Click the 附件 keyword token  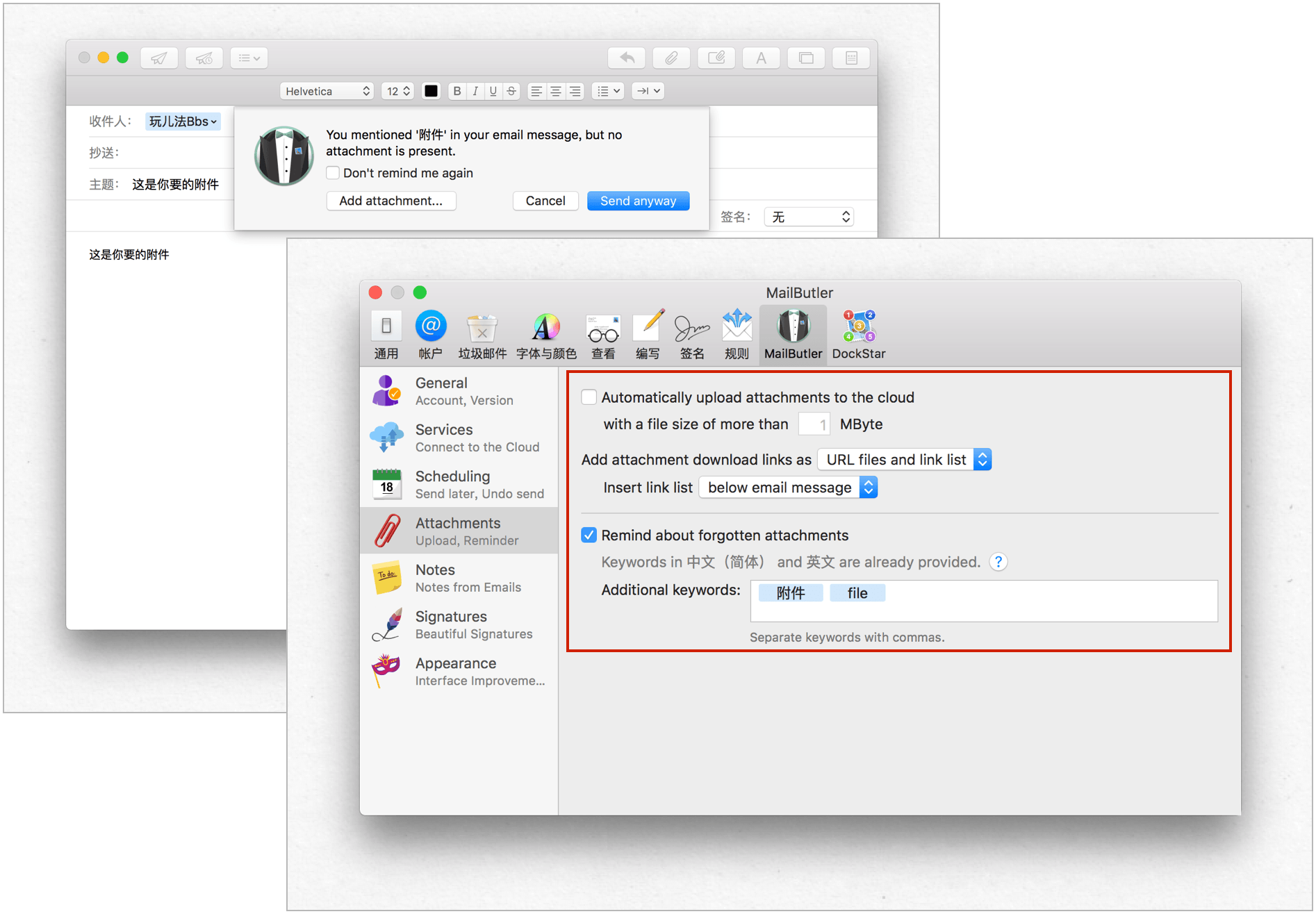point(791,593)
